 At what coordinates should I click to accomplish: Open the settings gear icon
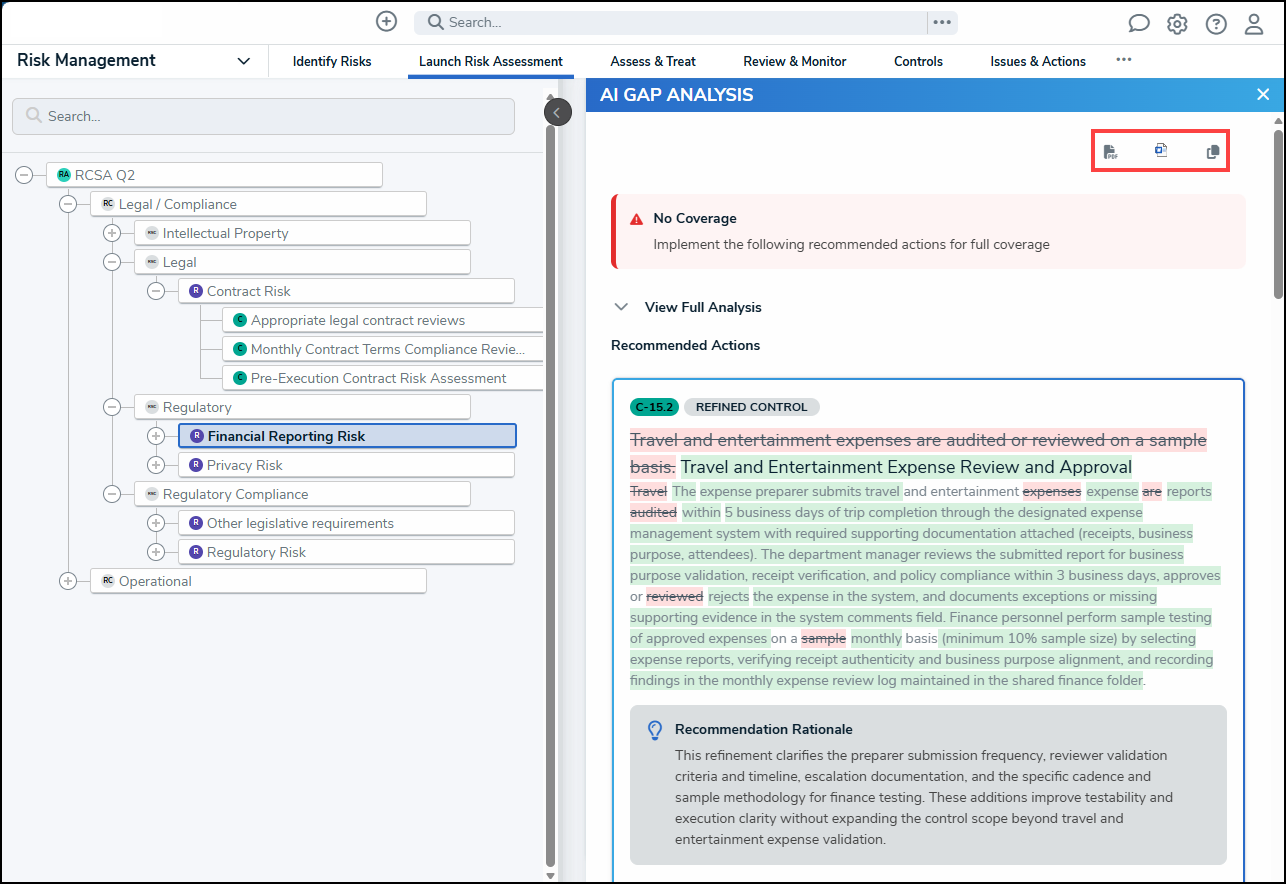[1177, 24]
